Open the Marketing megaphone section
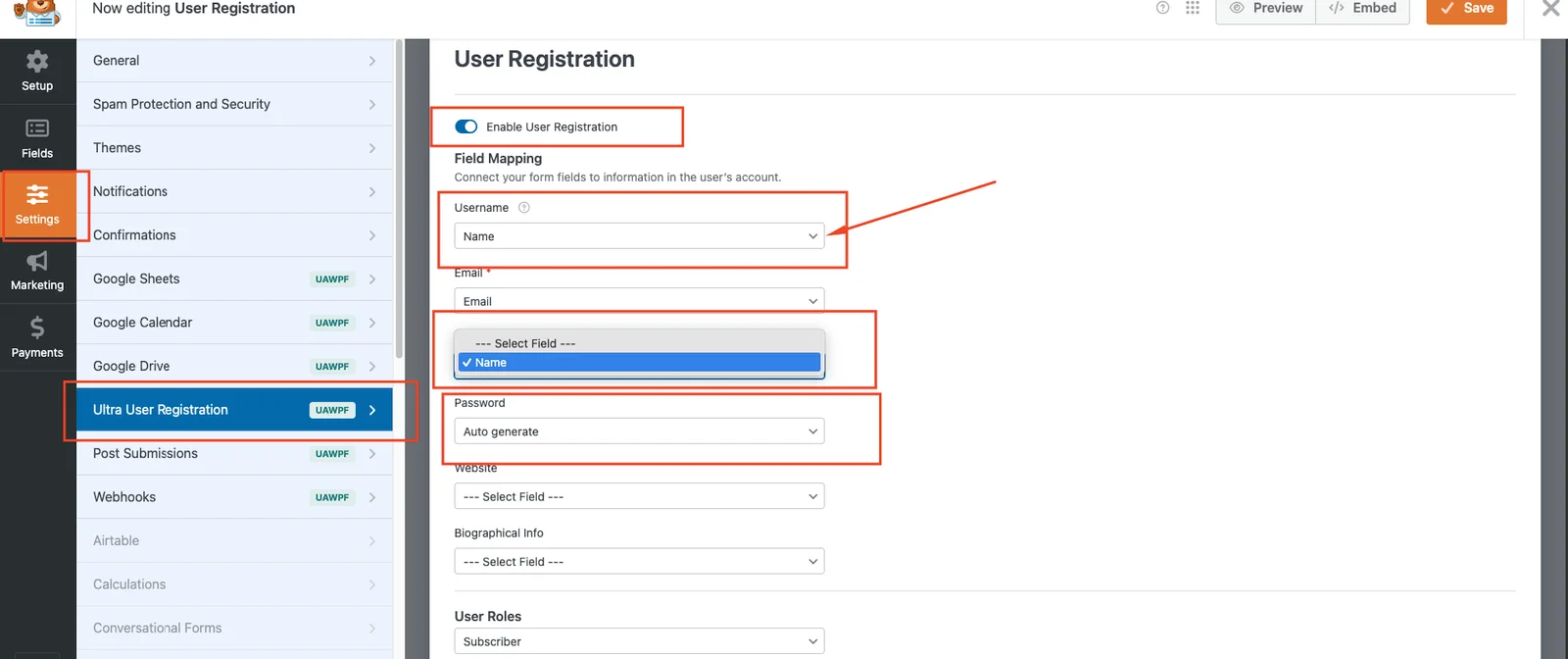1568x659 pixels. coord(37,271)
